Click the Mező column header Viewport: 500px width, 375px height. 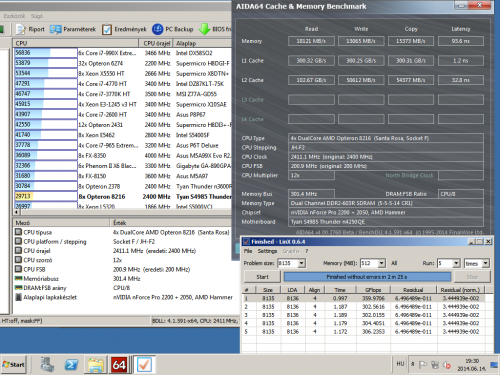[x=61, y=222]
